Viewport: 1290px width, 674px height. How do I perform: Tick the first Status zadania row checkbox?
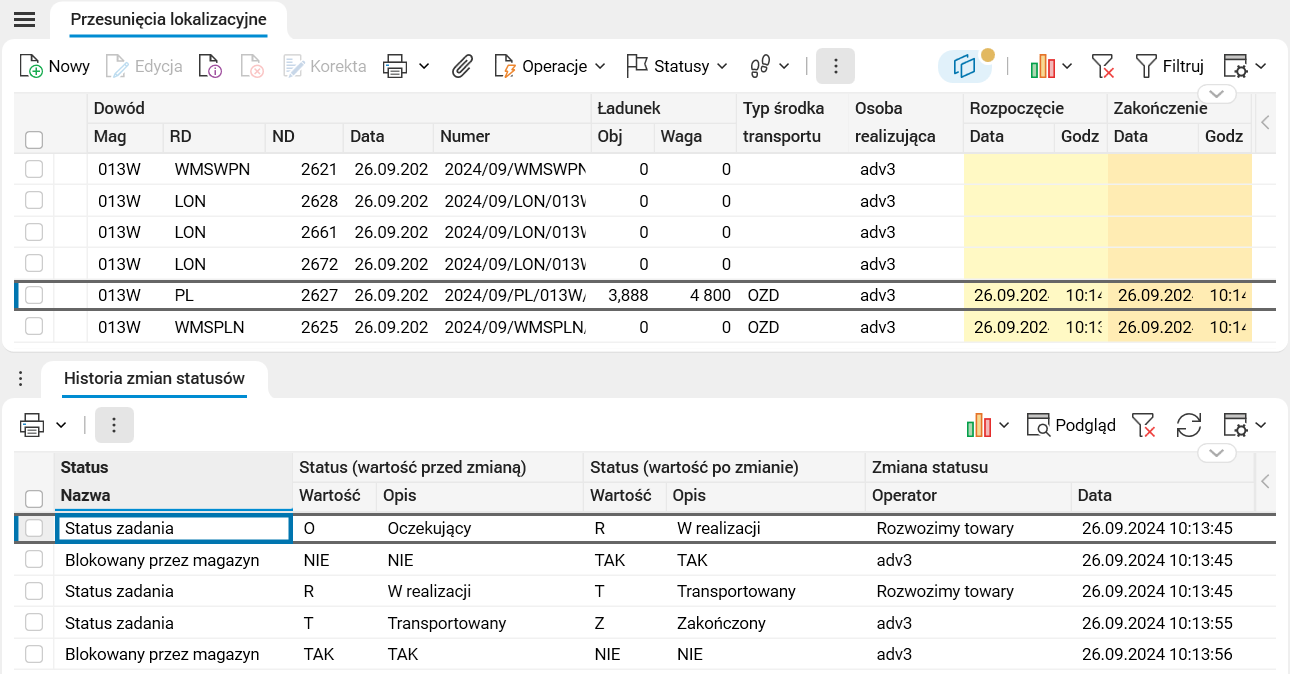[34, 527]
